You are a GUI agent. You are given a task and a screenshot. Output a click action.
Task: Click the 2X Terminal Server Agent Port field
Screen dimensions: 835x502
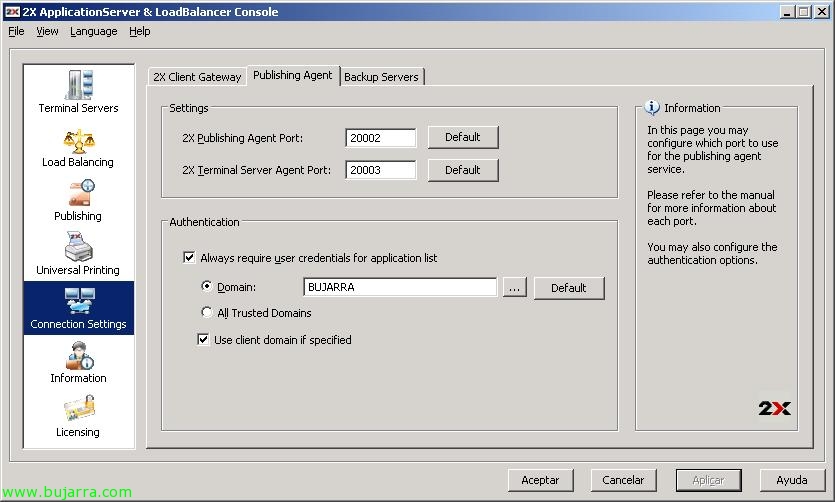pos(380,170)
